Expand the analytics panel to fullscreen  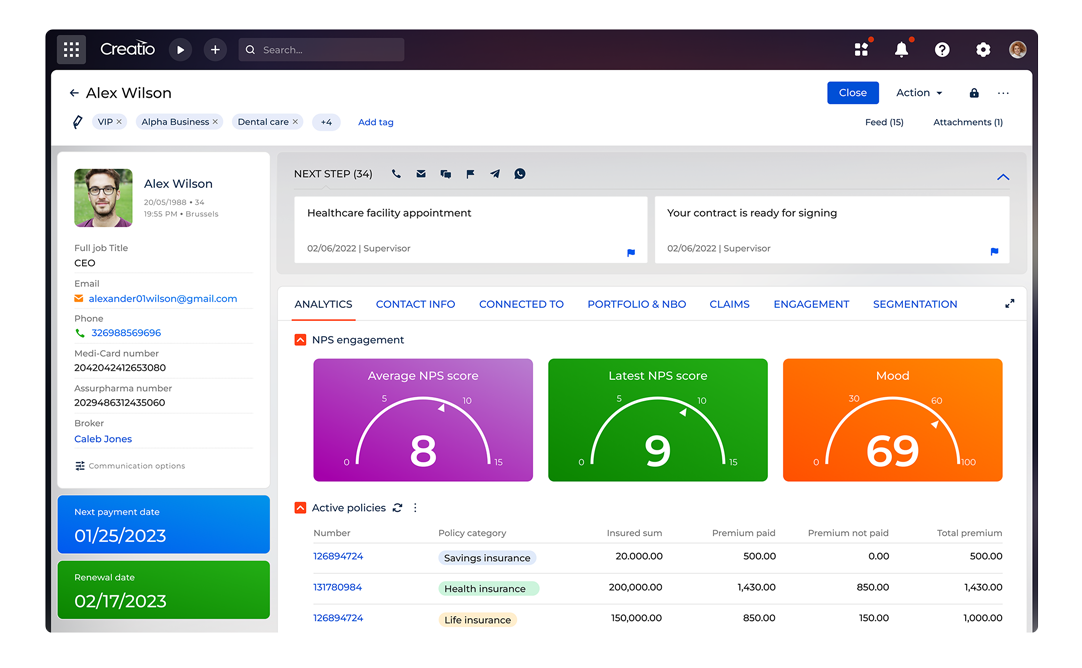point(1009,304)
